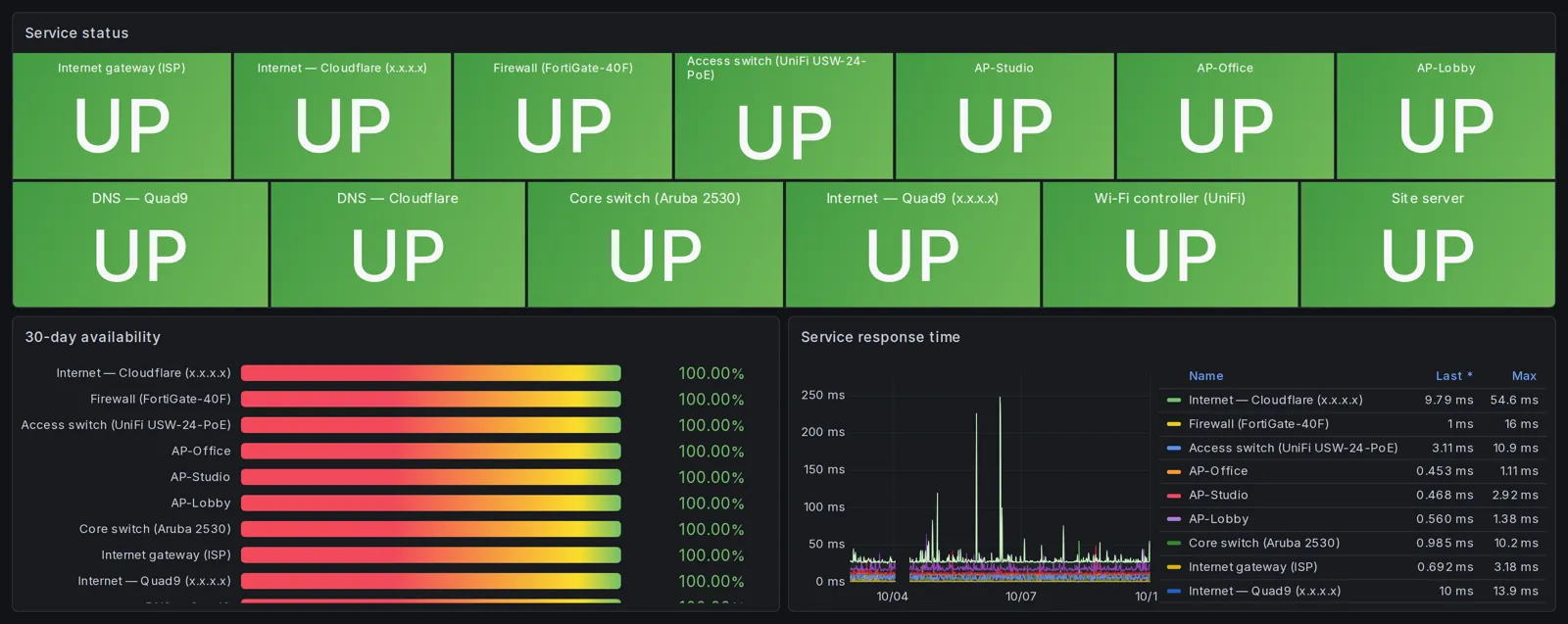Open color picker for Internet — Cloudflare legend swatch
Image resolution: width=1568 pixels, height=624 pixels.
click(1173, 400)
